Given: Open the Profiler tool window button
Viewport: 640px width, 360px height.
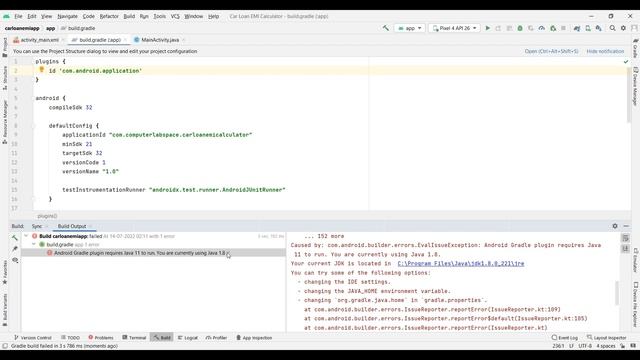Looking at the screenshot, I should pyautogui.click(x=216, y=338).
